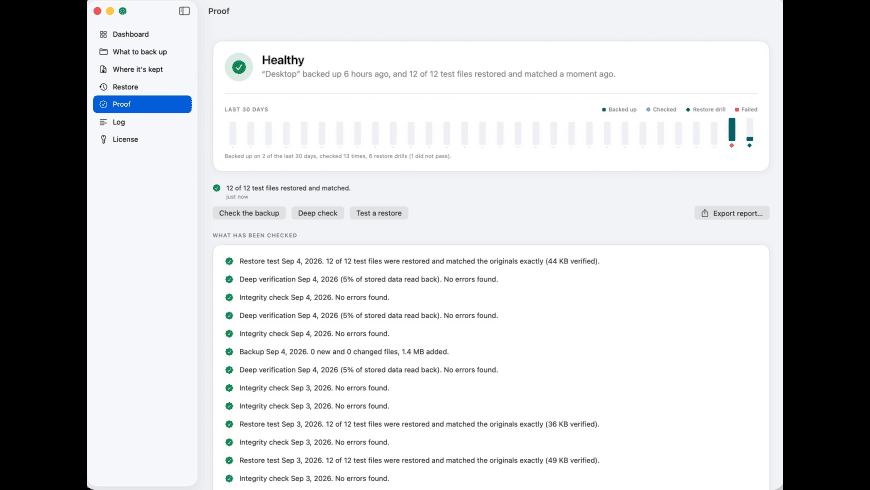Click status icon of Restore test 44 KB verified

pos(229,261)
